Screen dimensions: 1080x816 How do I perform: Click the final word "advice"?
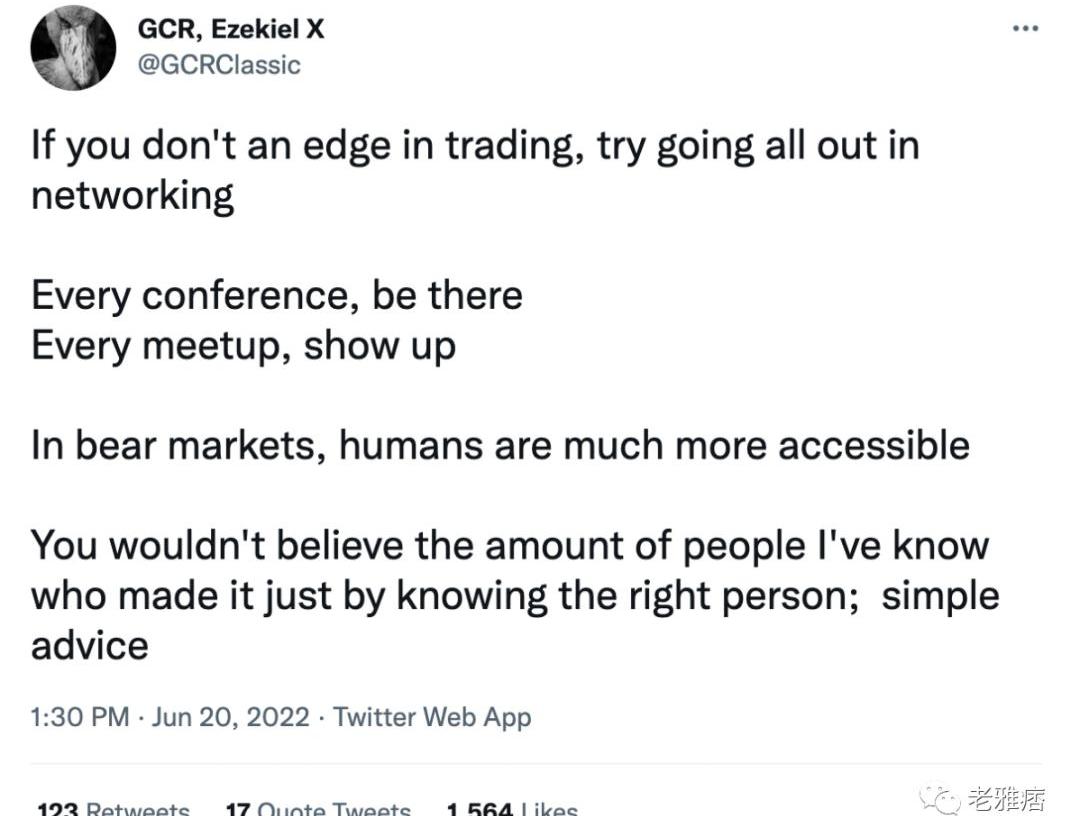[x=90, y=645]
